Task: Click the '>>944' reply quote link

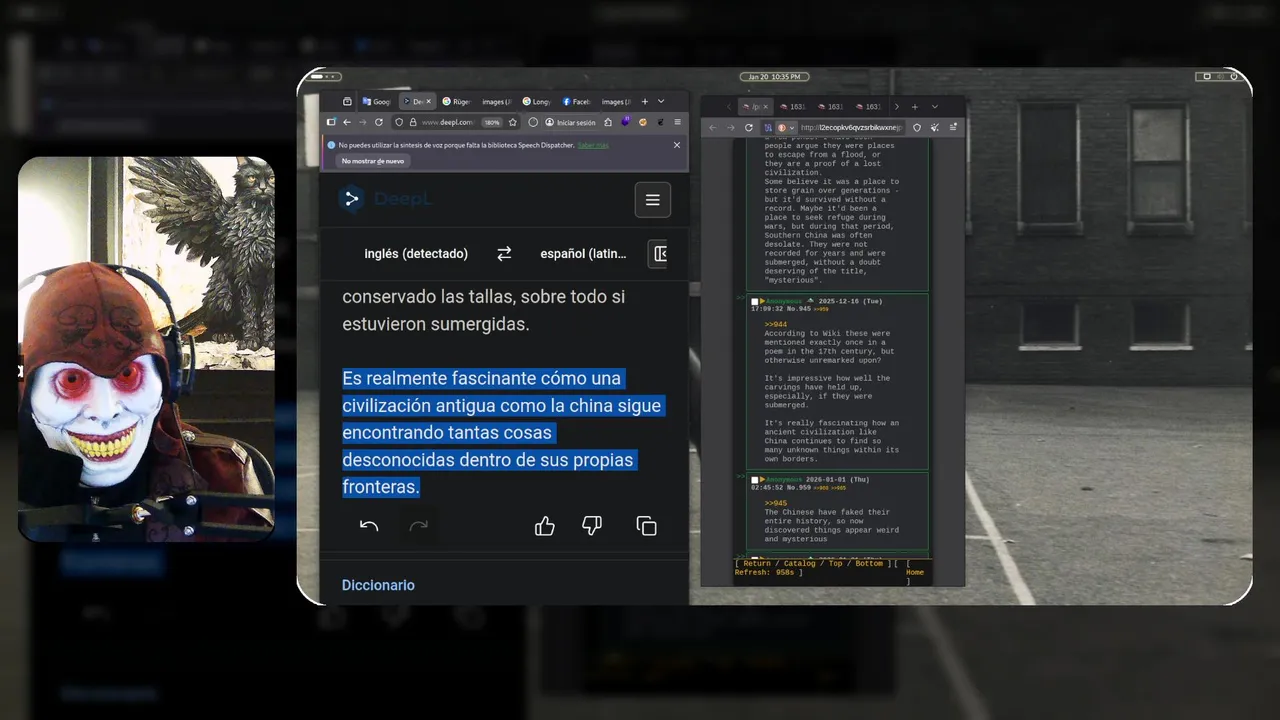Action: point(776,325)
